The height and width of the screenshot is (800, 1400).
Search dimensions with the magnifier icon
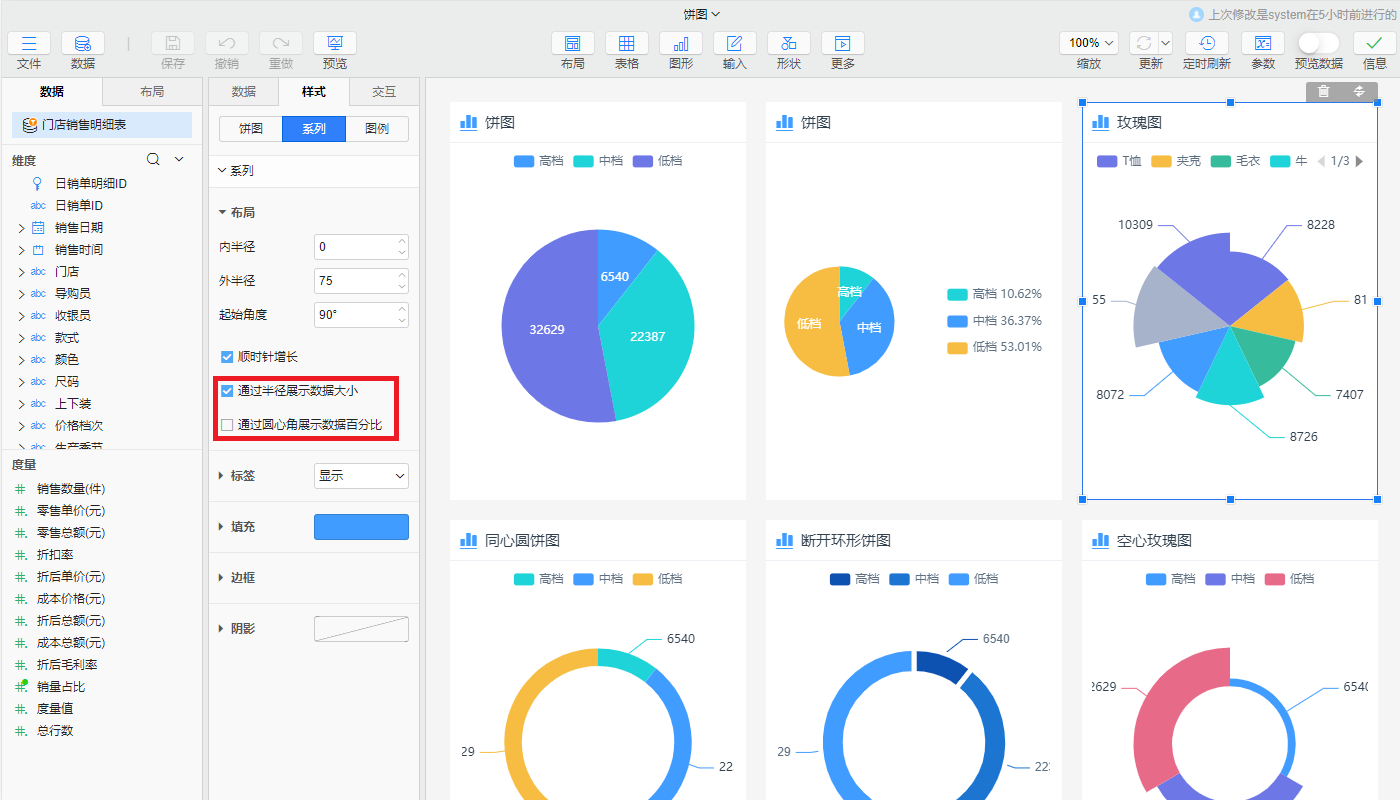[153, 159]
